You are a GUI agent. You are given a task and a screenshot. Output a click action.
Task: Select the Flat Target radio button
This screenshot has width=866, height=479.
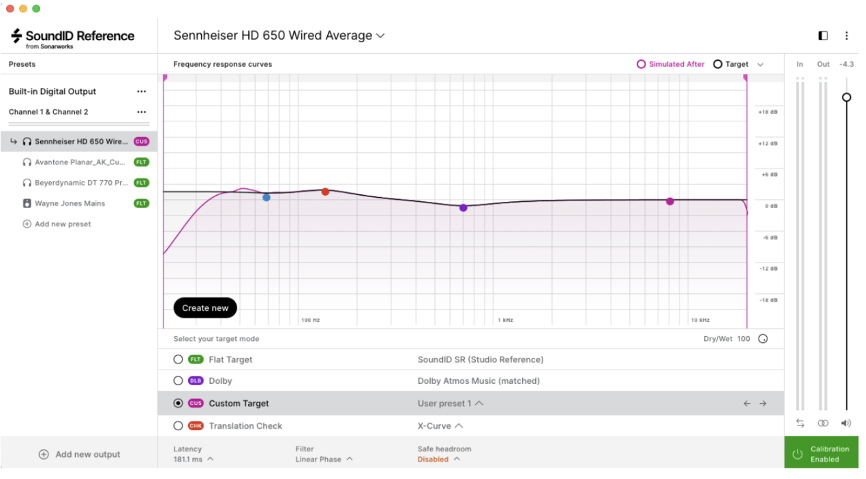[x=178, y=359]
